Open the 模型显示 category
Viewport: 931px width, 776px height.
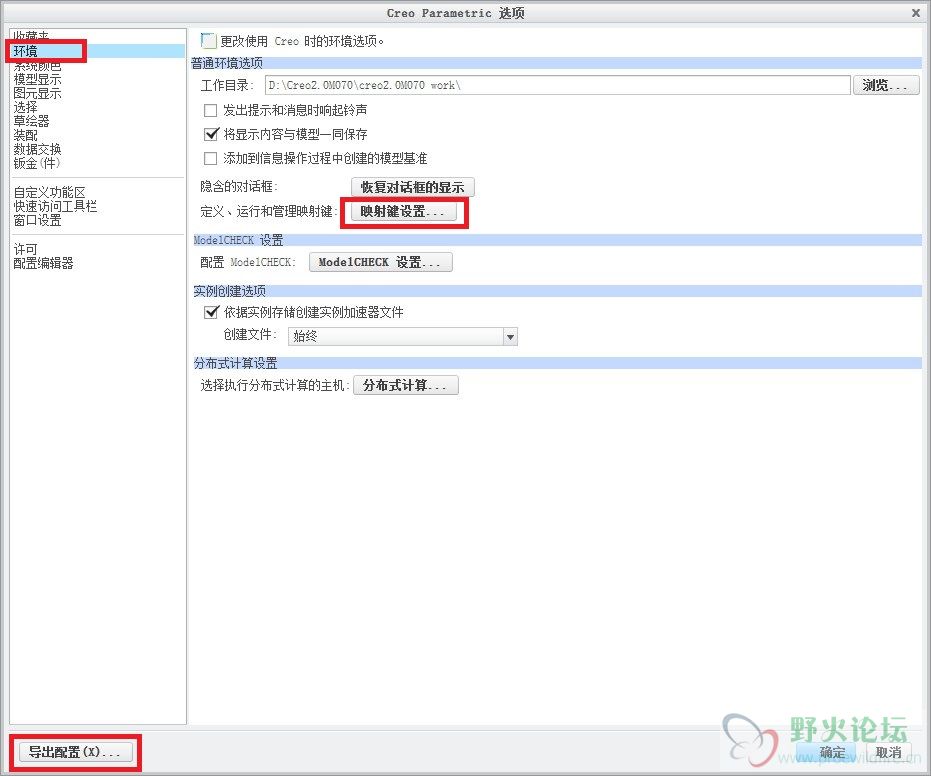pyautogui.click(x=37, y=79)
